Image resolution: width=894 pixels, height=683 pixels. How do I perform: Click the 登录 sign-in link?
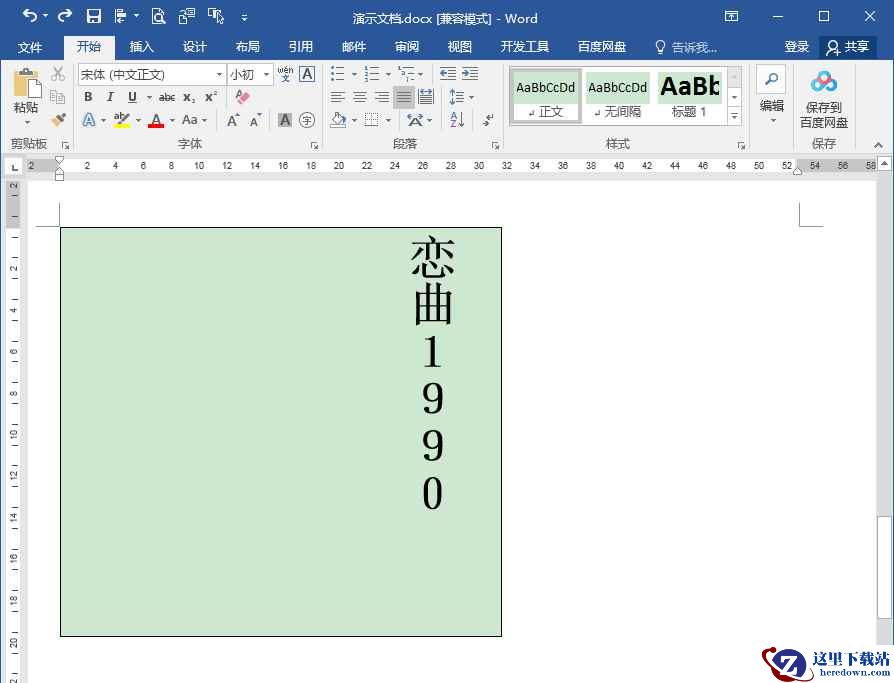click(x=796, y=47)
